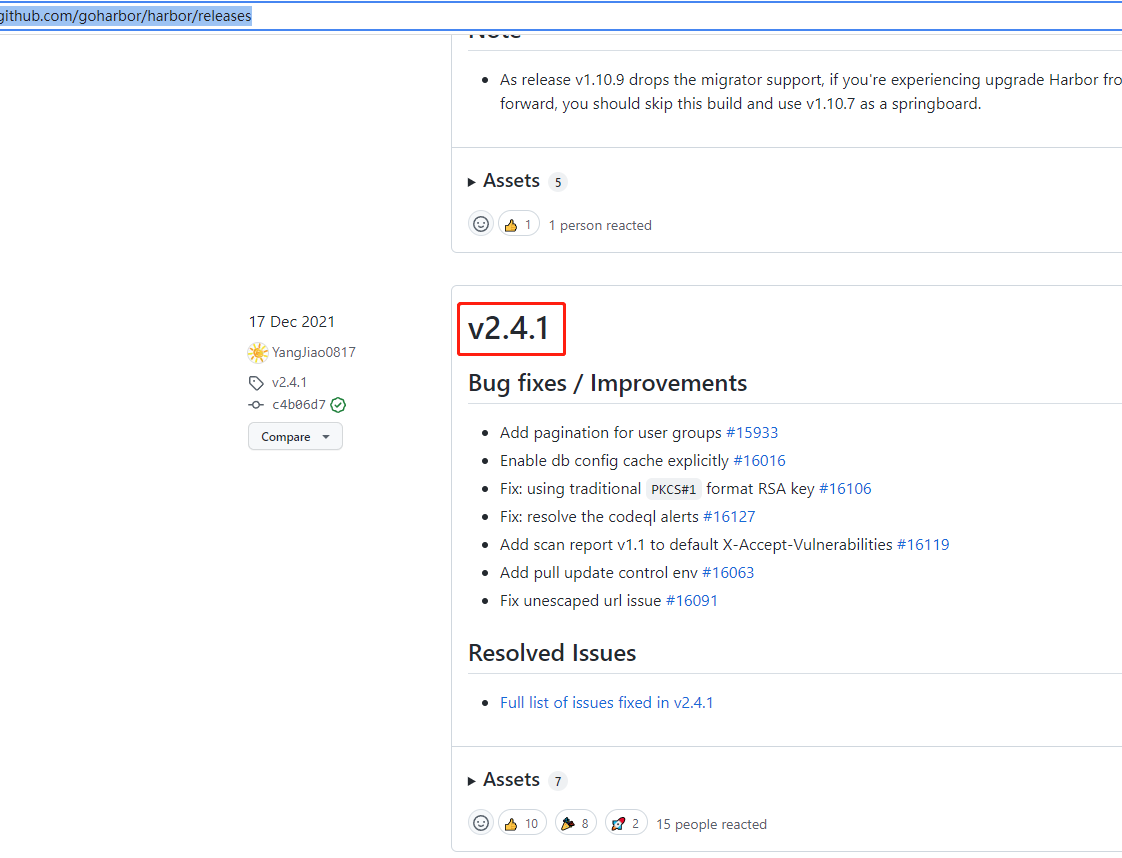Add reaction smiley on the 1 person reacted row
This screenshot has width=1122, height=858.
click(481, 224)
